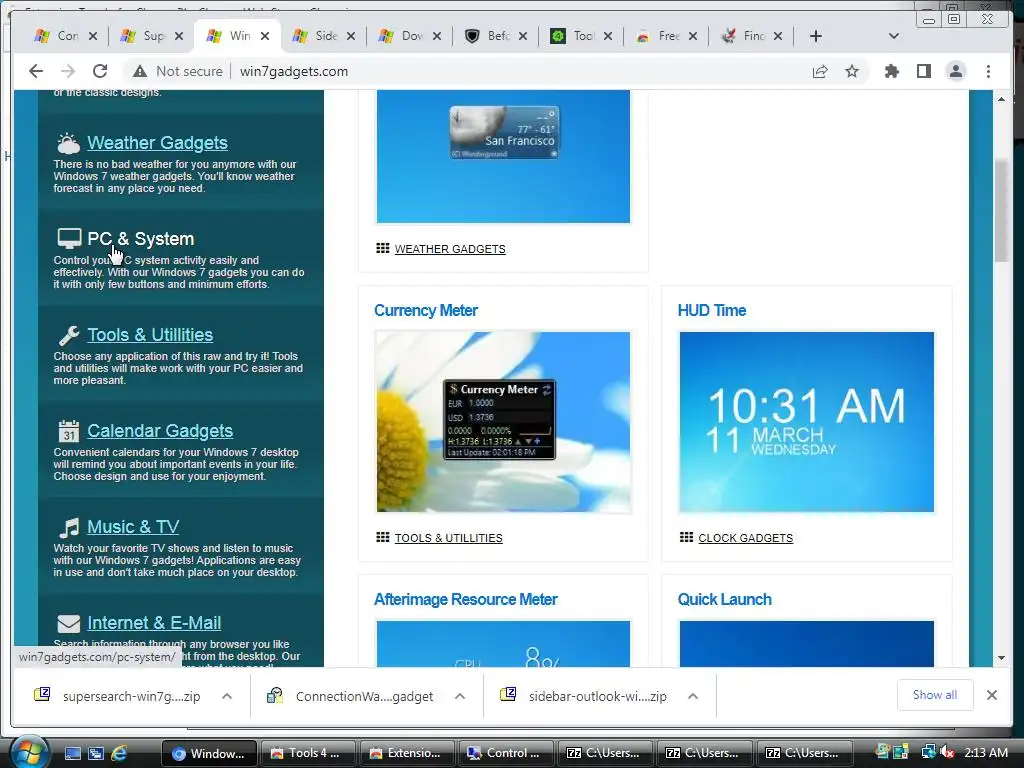Click the envelope icon beside Internet & E-Mail
The width and height of the screenshot is (1024, 768).
69,624
